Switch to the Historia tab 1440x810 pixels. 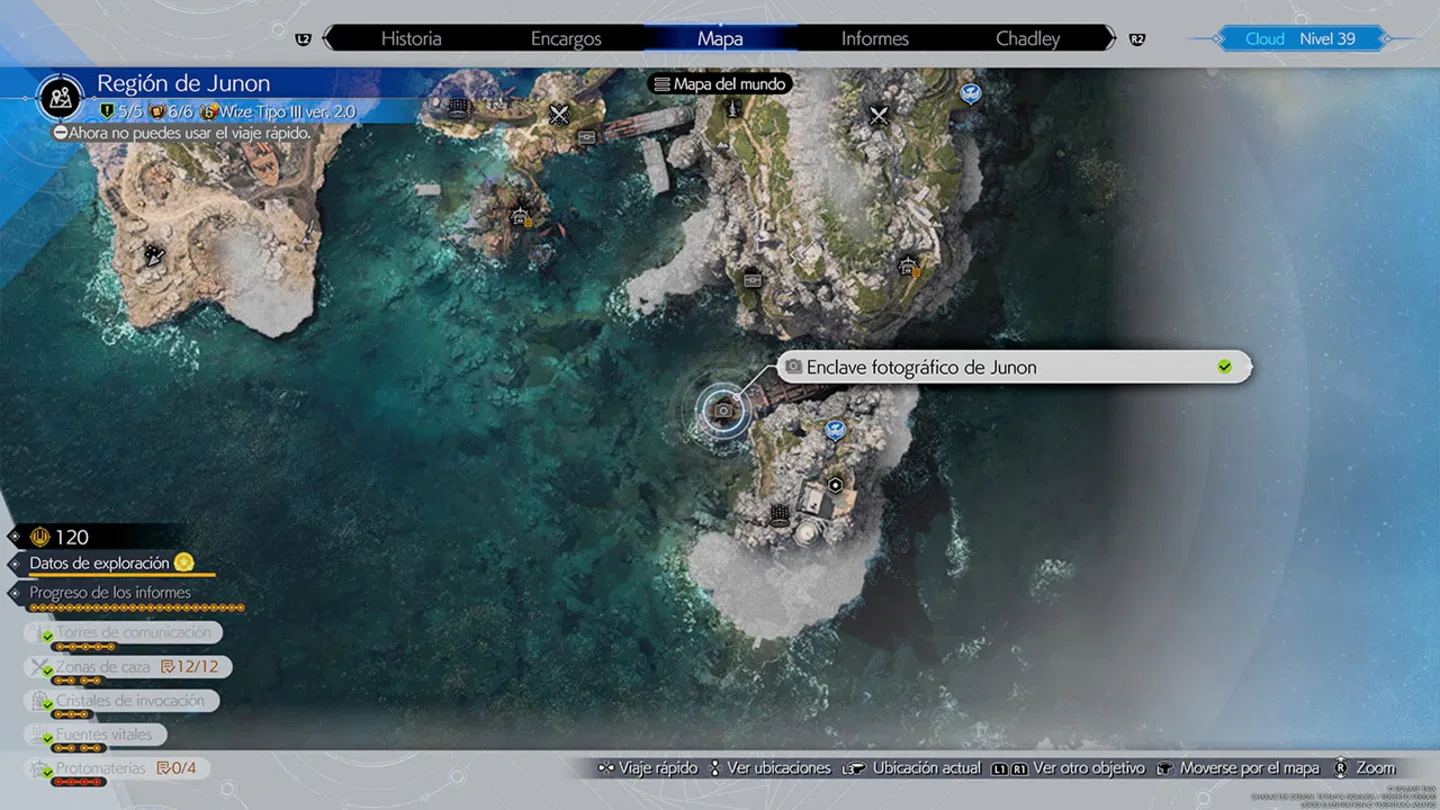click(411, 39)
